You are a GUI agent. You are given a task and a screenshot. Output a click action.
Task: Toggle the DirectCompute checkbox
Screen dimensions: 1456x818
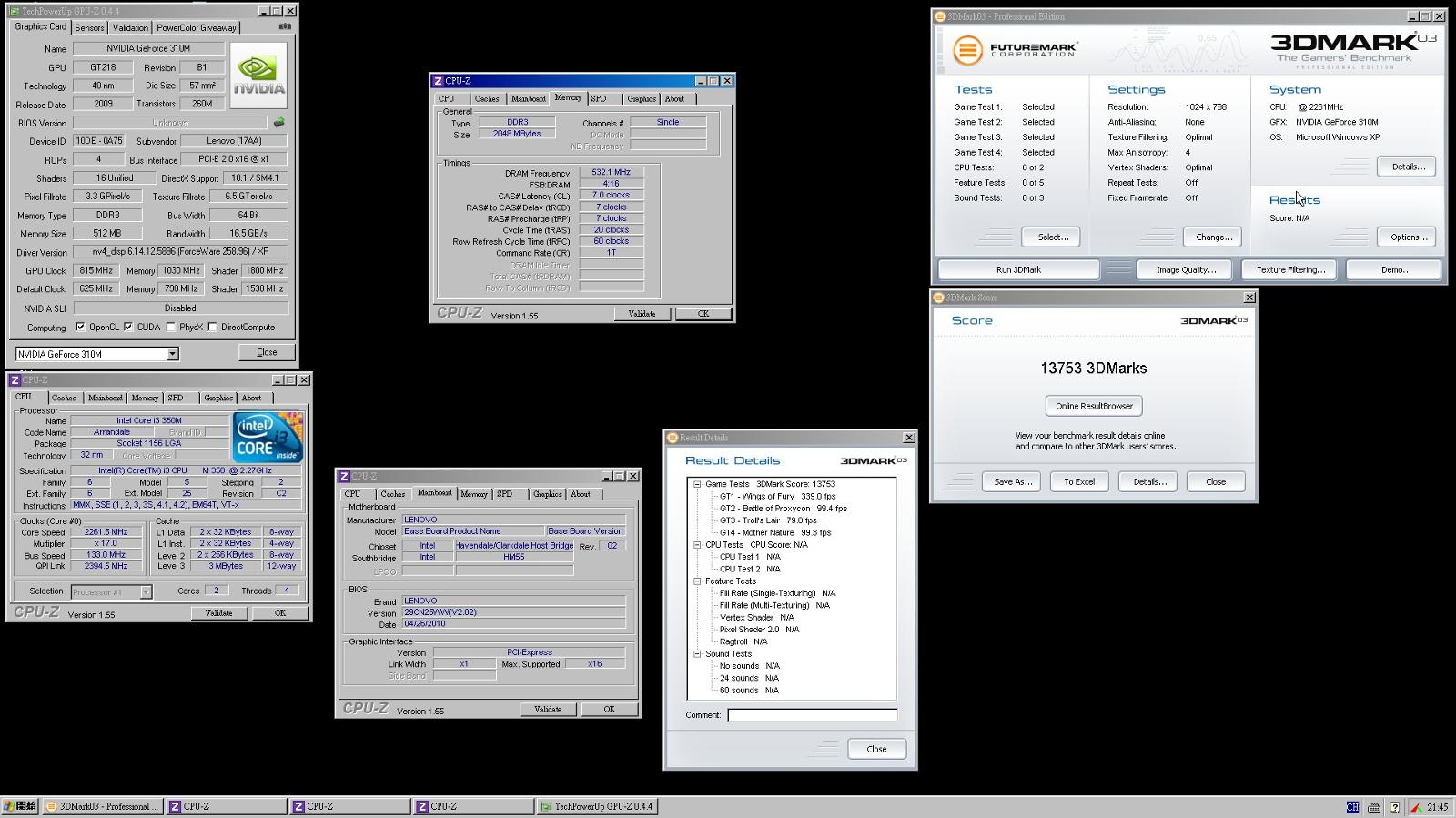[212, 327]
